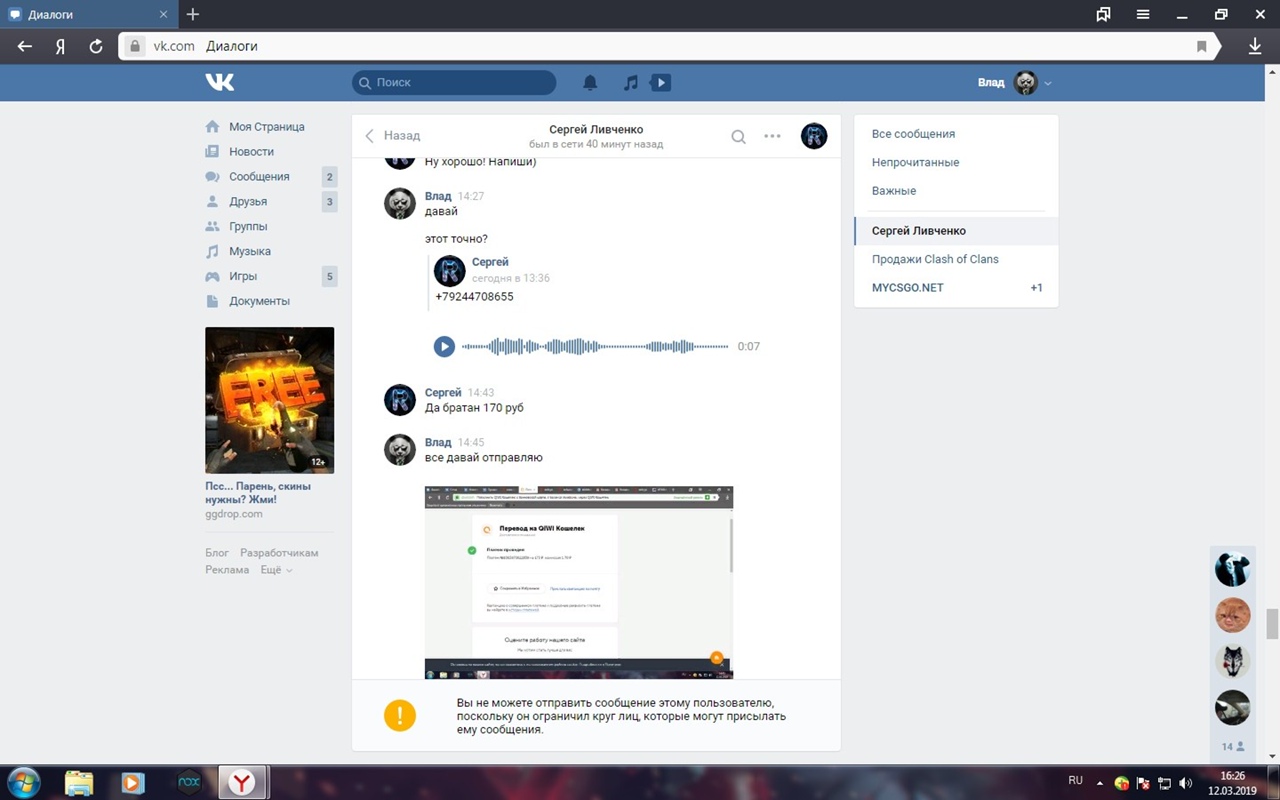Open the Nox app in the taskbar
Image resolution: width=1280 pixels, height=800 pixels.
(x=188, y=782)
